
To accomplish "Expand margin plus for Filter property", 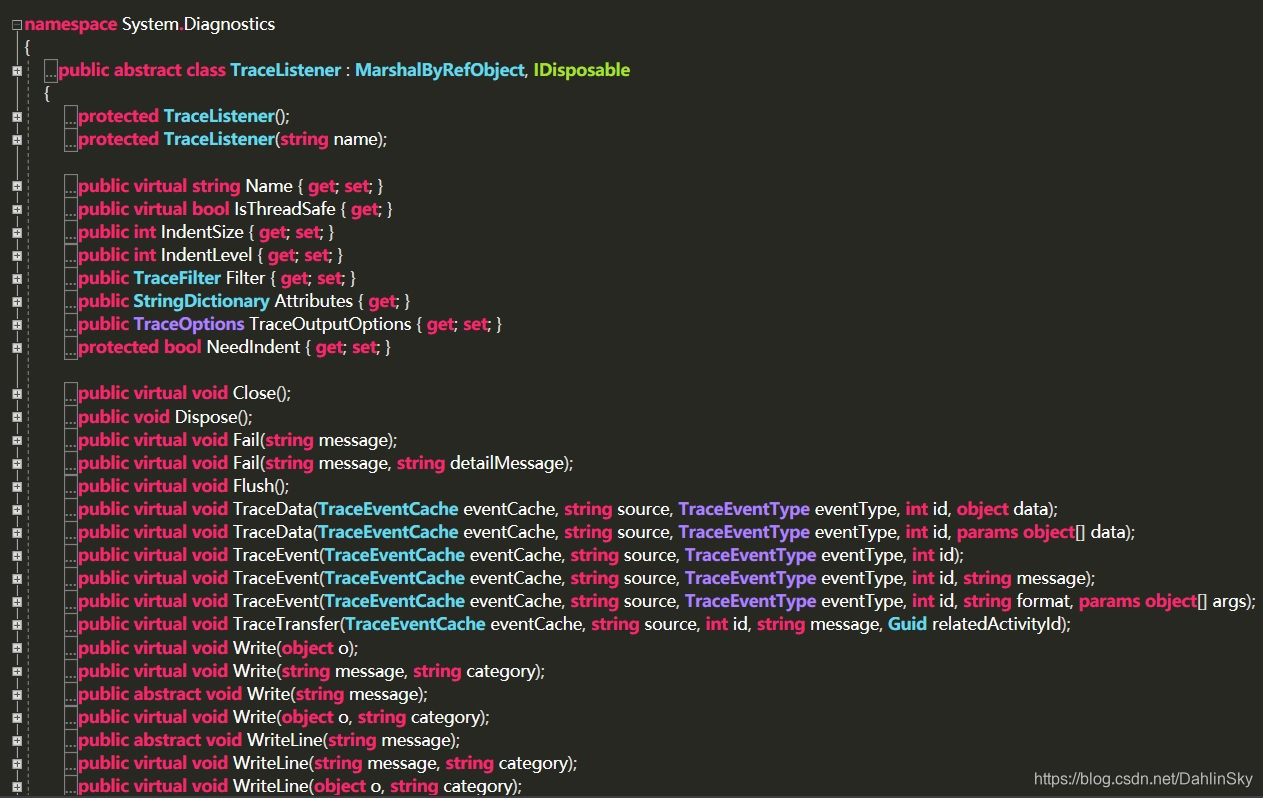I will pyautogui.click(x=17, y=278).
